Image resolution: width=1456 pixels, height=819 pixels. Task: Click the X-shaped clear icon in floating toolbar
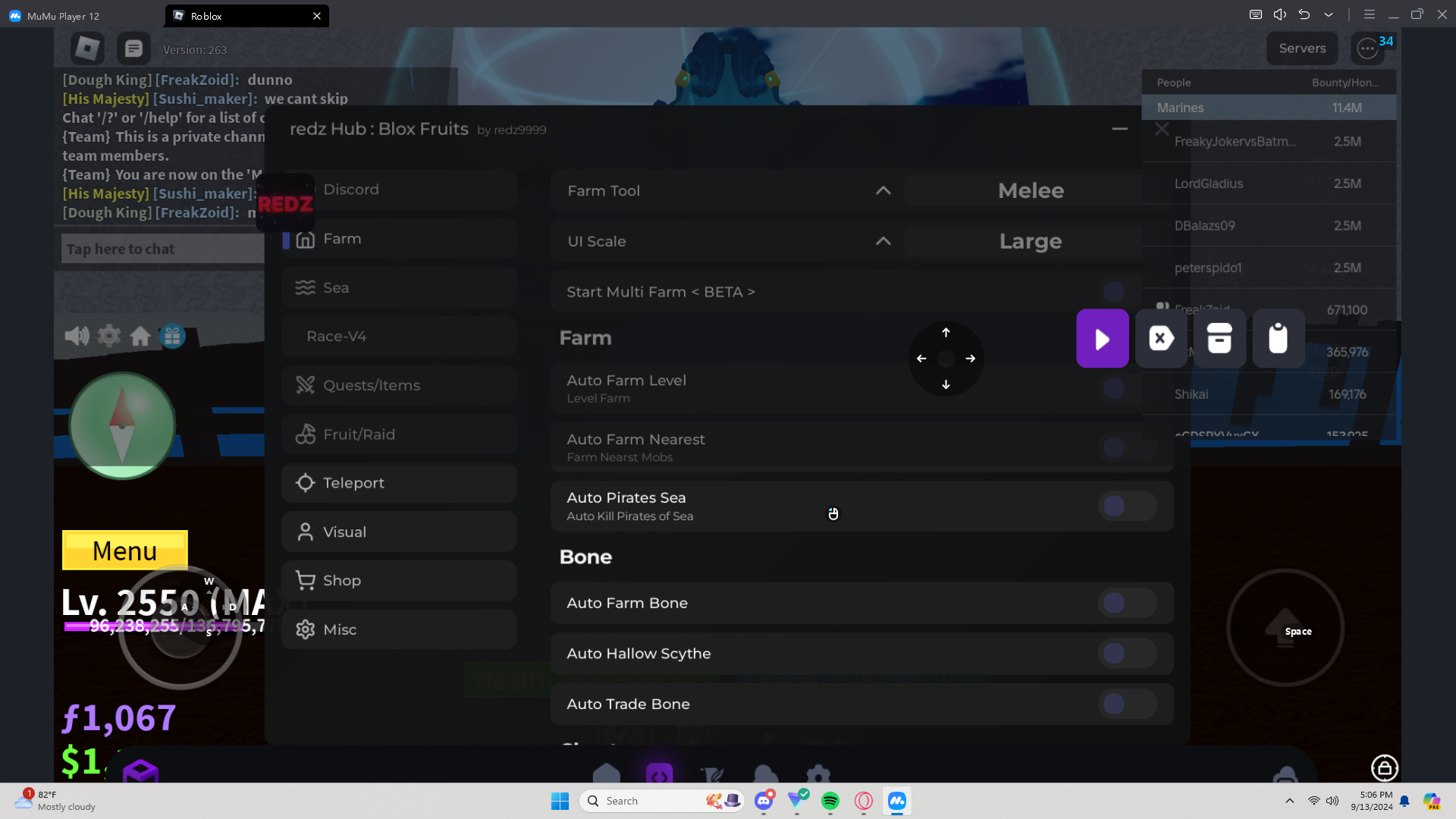pos(1161,338)
